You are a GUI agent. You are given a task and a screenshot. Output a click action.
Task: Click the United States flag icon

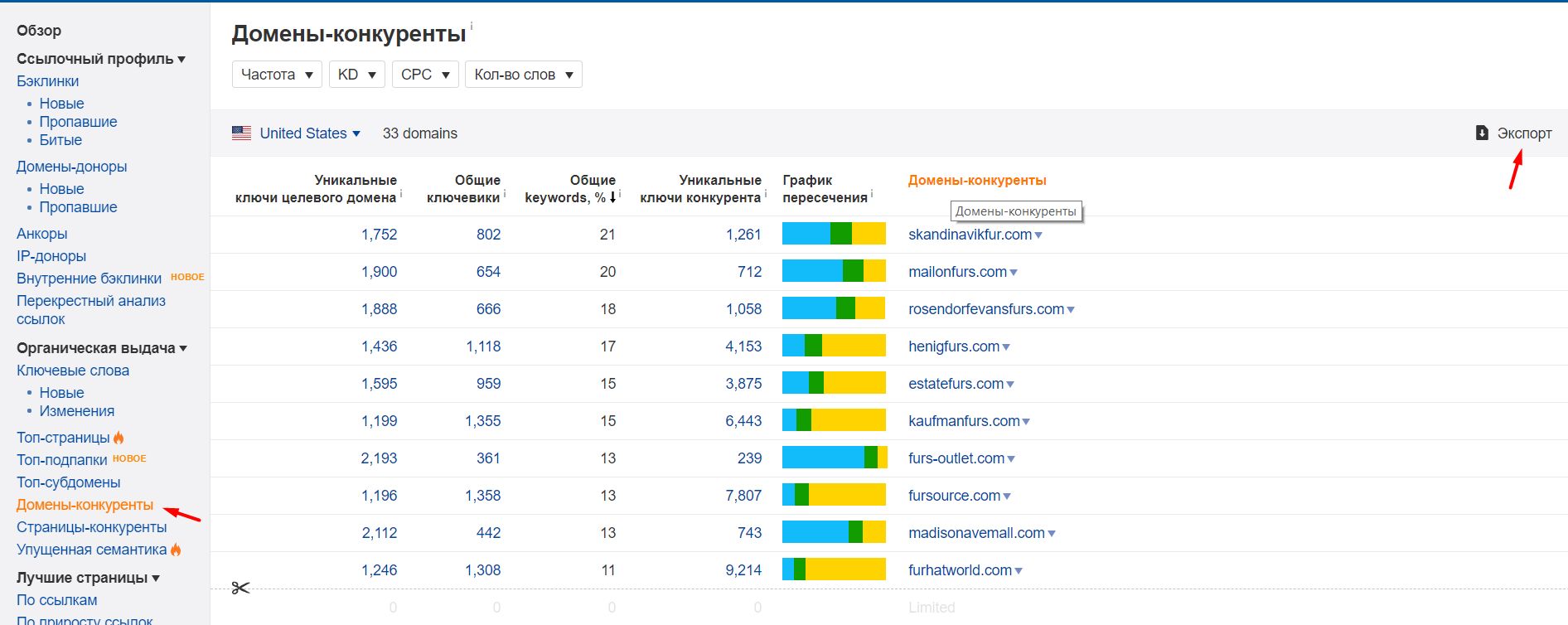[x=241, y=133]
